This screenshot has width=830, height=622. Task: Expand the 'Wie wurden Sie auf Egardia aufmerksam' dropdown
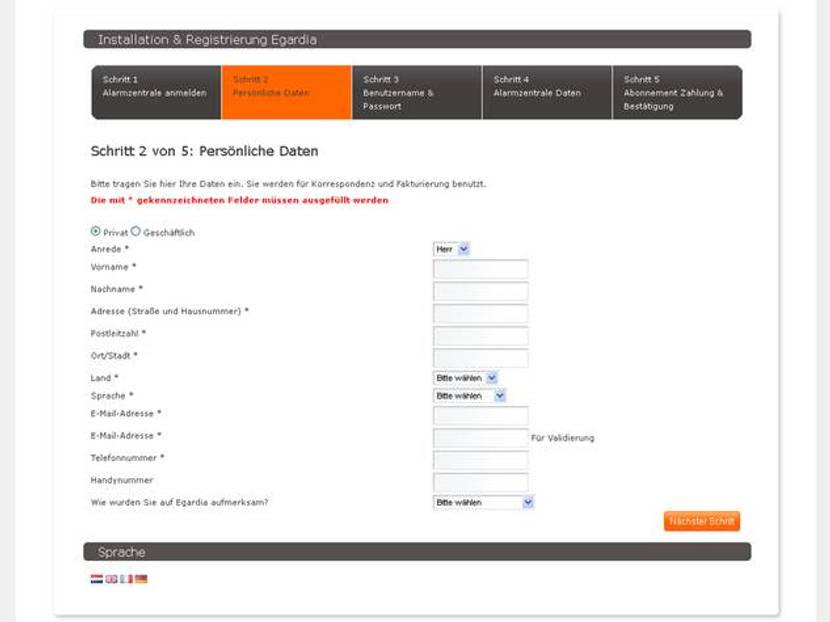pos(484,502)
